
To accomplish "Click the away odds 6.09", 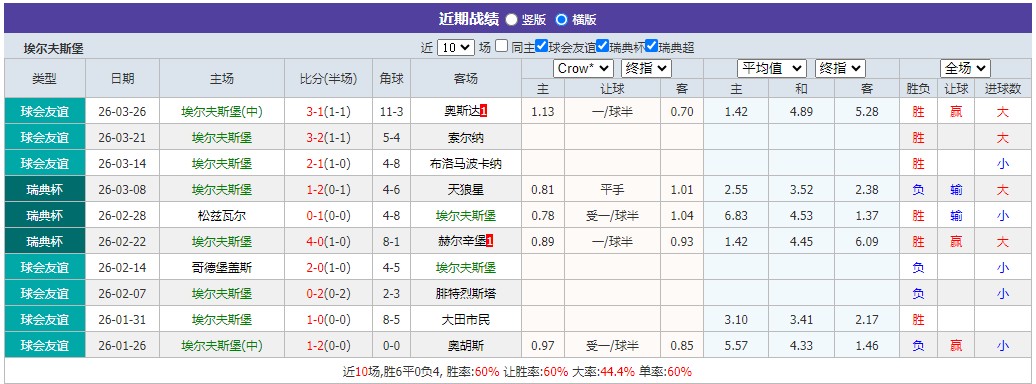I will pos(867,242).
